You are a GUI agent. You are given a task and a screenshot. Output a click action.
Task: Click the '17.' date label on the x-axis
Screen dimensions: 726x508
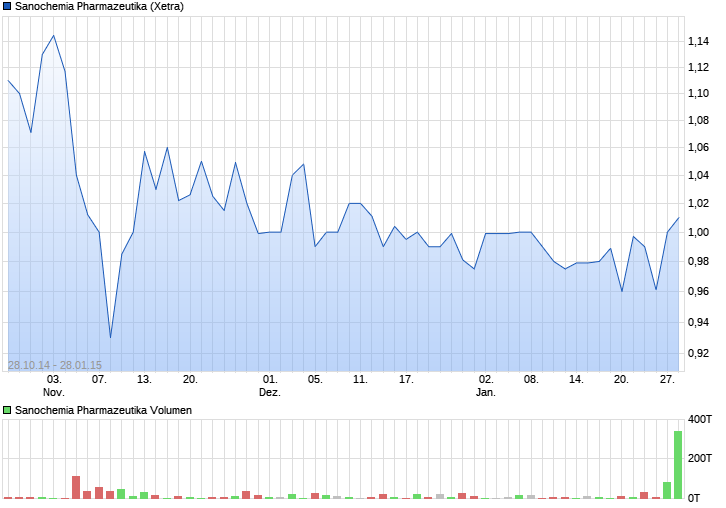406,379
